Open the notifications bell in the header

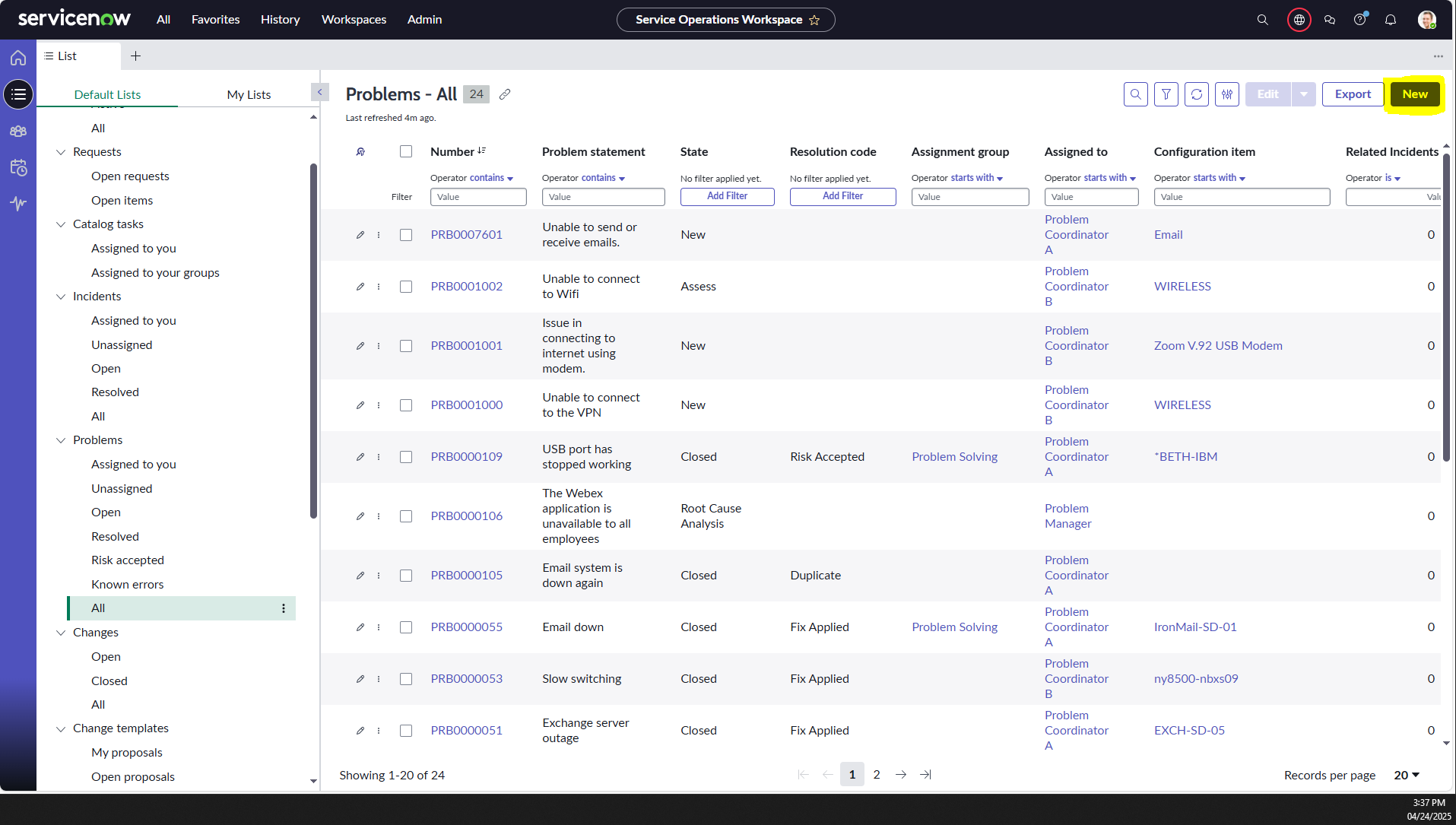tap(1391, 19)
